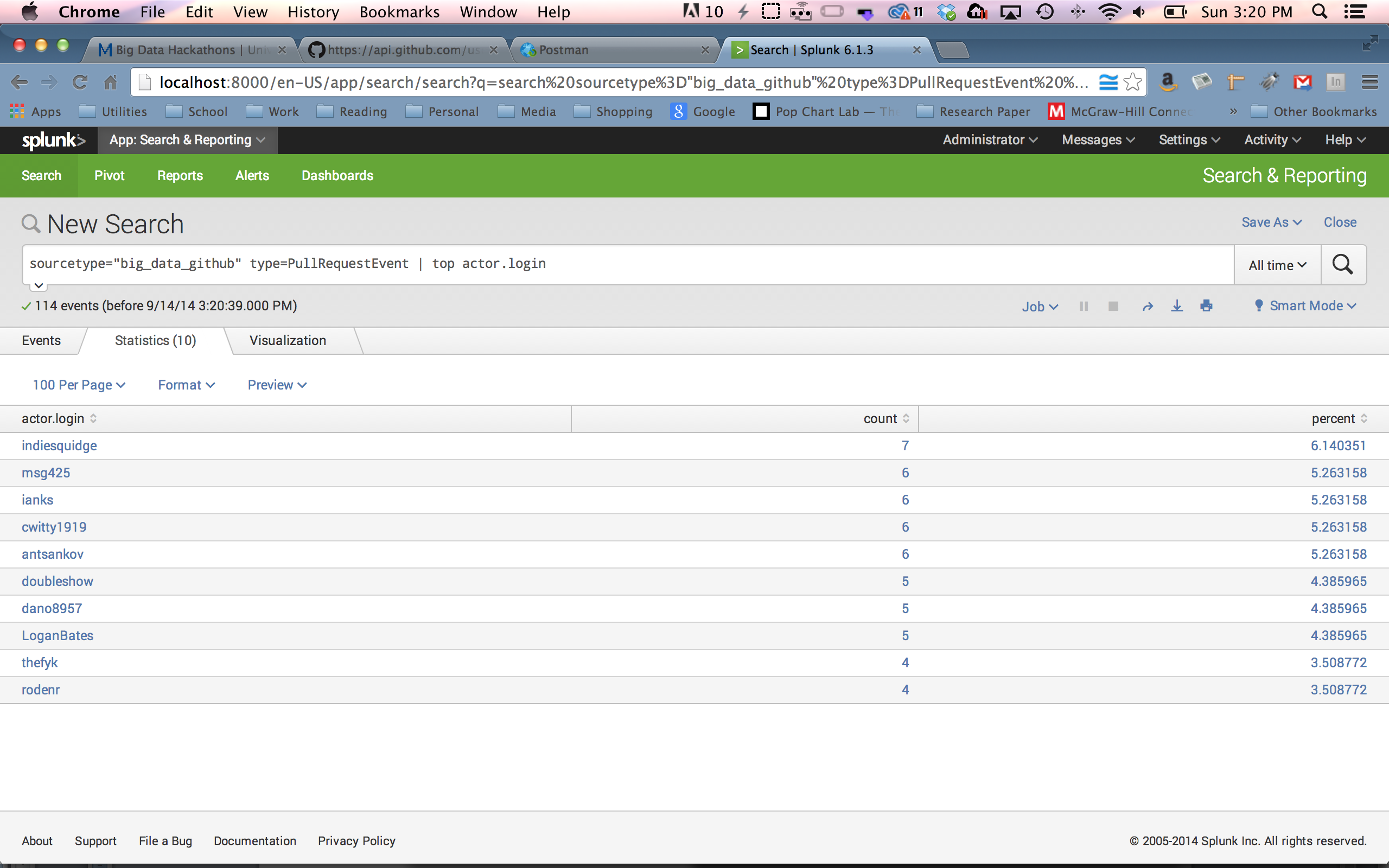Open the 100 Per Page dropdown
This screenshot has height=868, width=1389.
79,385
